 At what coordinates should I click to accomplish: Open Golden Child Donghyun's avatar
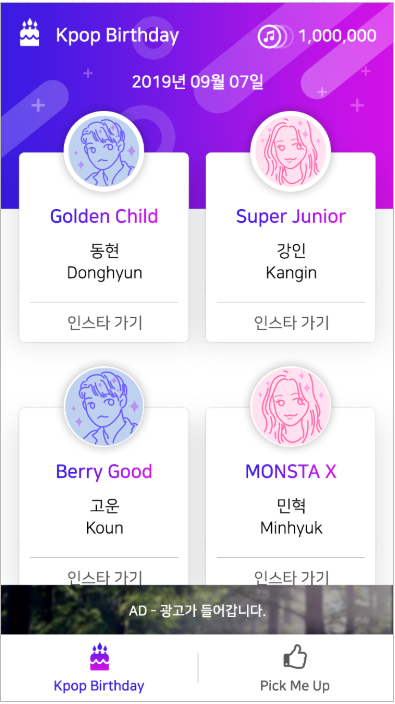104,151
